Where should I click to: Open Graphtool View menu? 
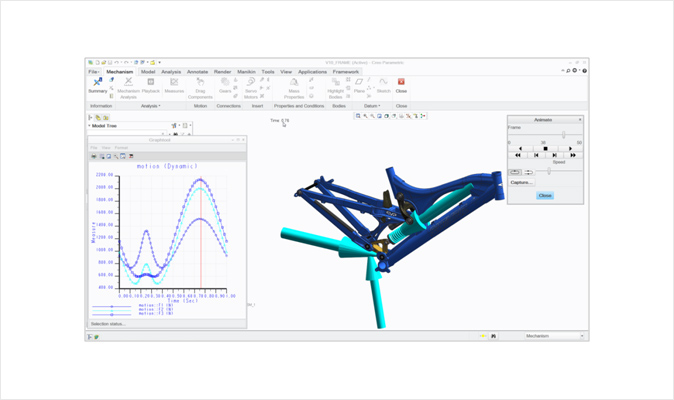pyautogui.click(x=106, y=148)
